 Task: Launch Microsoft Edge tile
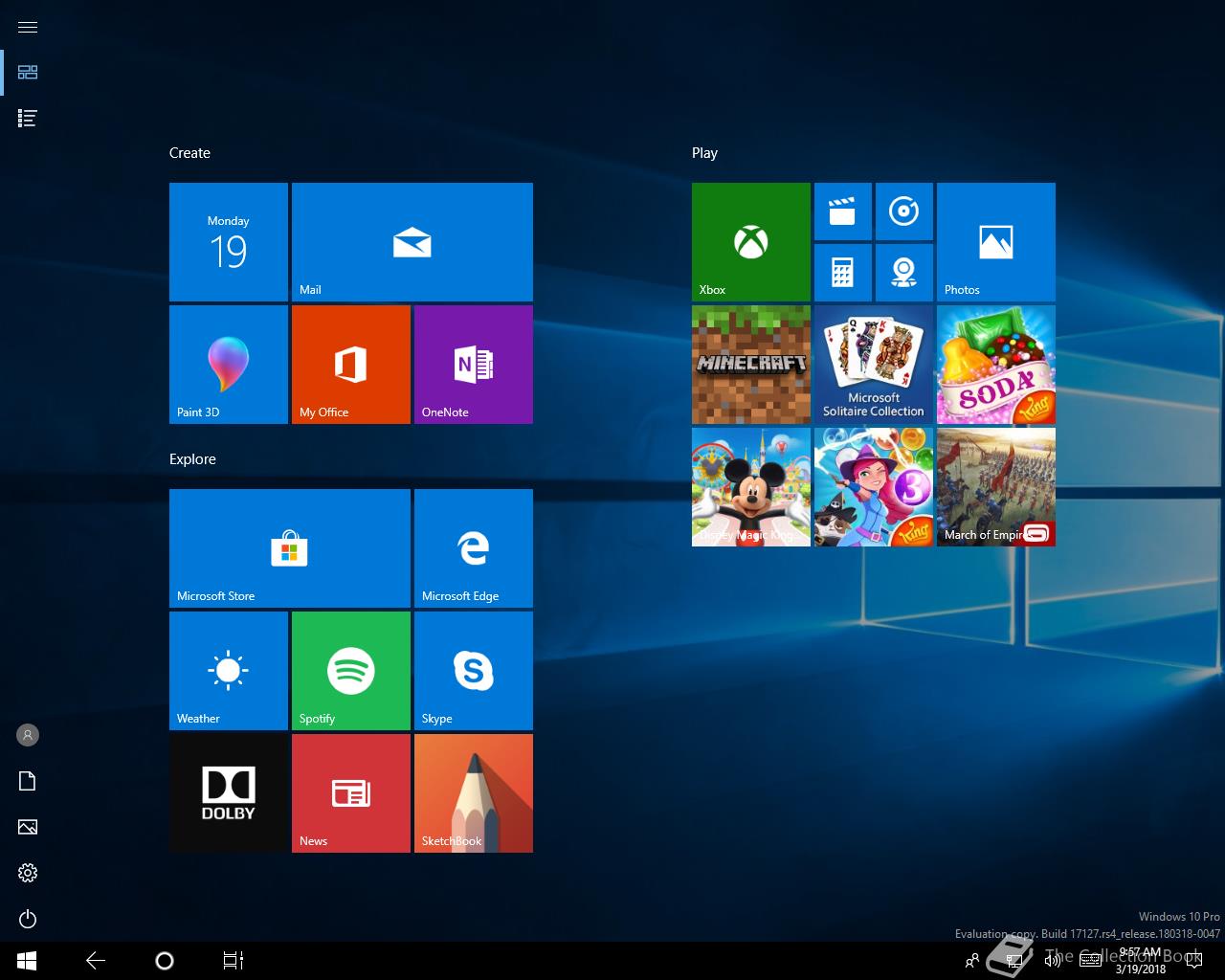pyautogui.click(x=474, y=548)
